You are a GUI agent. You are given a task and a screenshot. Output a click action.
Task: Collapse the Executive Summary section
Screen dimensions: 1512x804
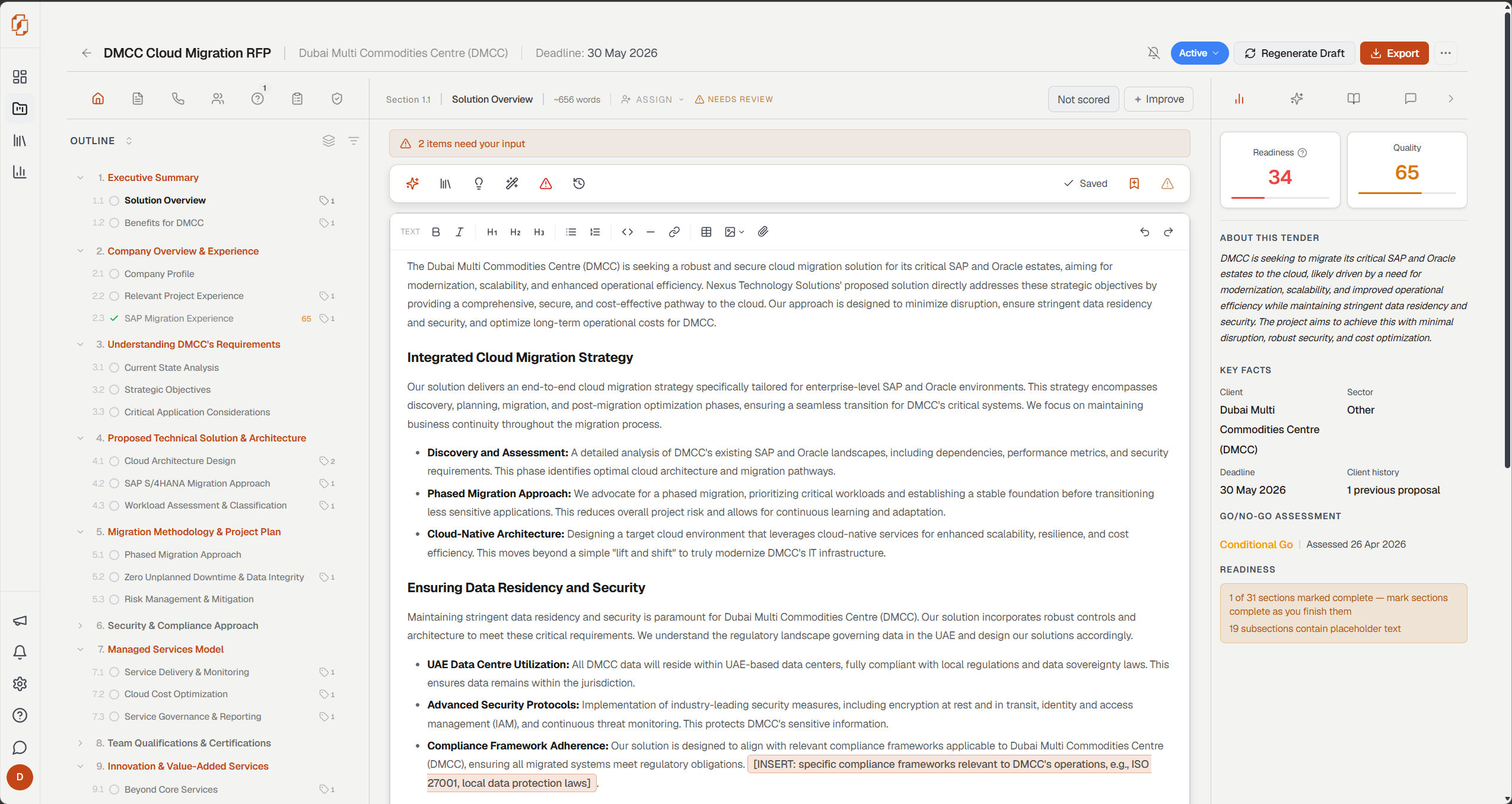(x=80, y=178)
